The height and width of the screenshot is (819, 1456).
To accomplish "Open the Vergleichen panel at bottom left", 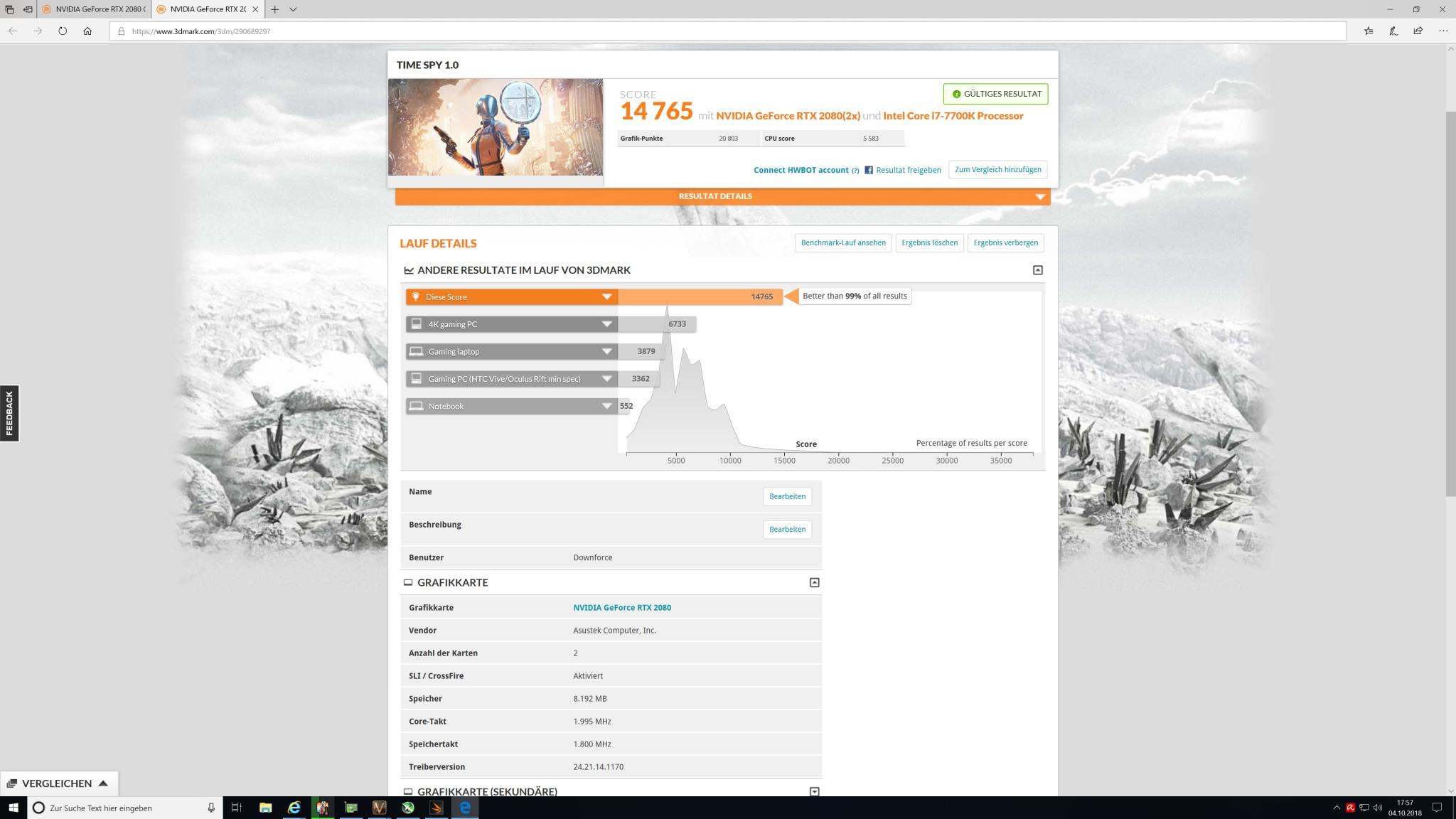I will (58, 783).
